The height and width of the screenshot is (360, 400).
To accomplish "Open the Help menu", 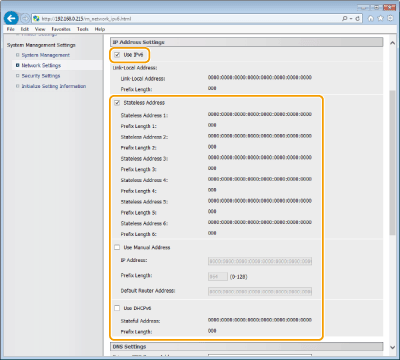I will click(100, 29).
